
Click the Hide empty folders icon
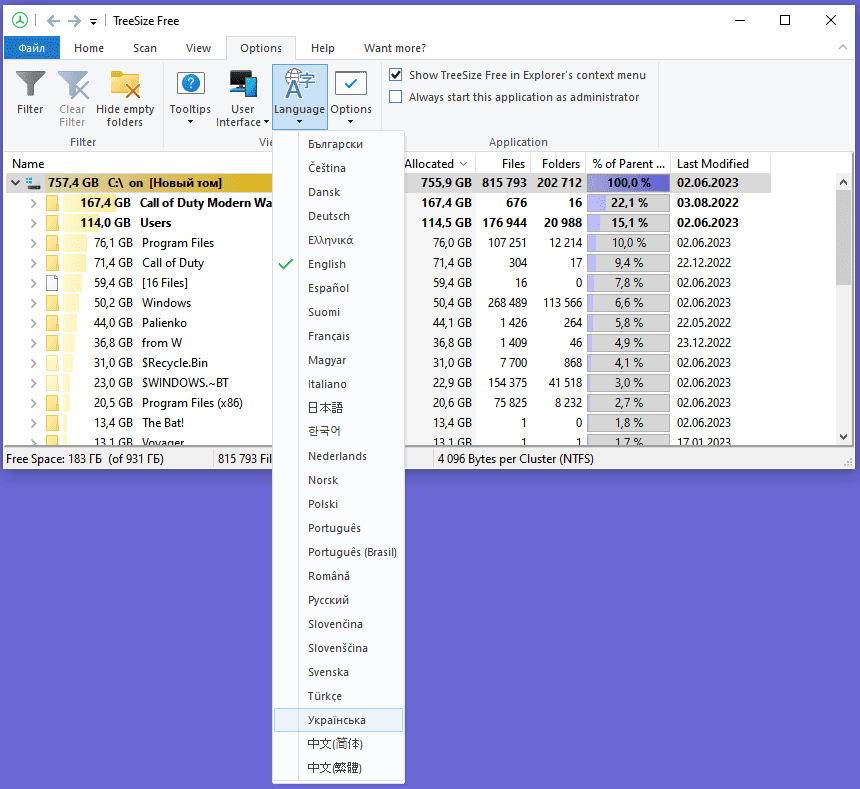tap(125, 85)
